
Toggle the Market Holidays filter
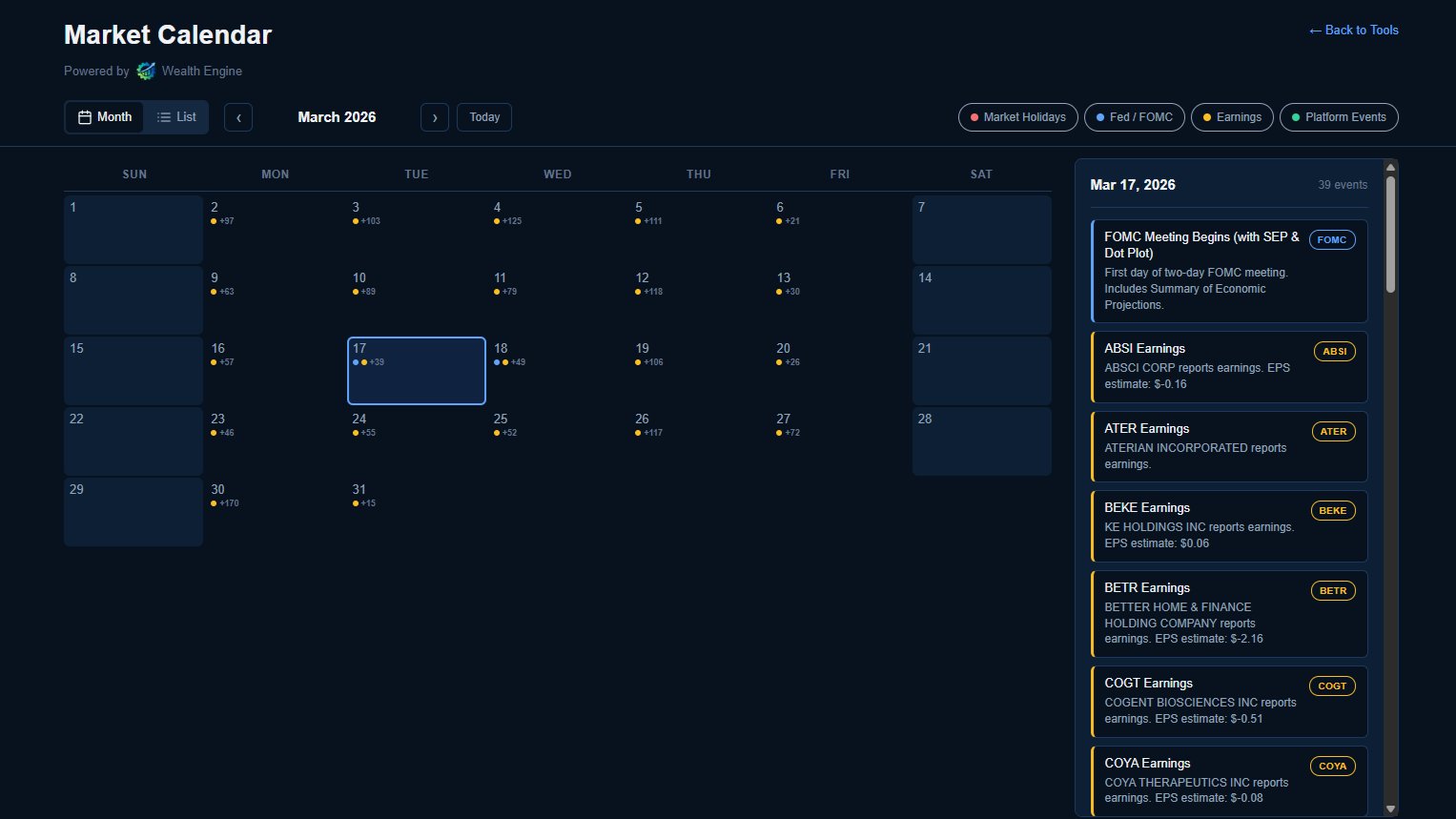1017,116
